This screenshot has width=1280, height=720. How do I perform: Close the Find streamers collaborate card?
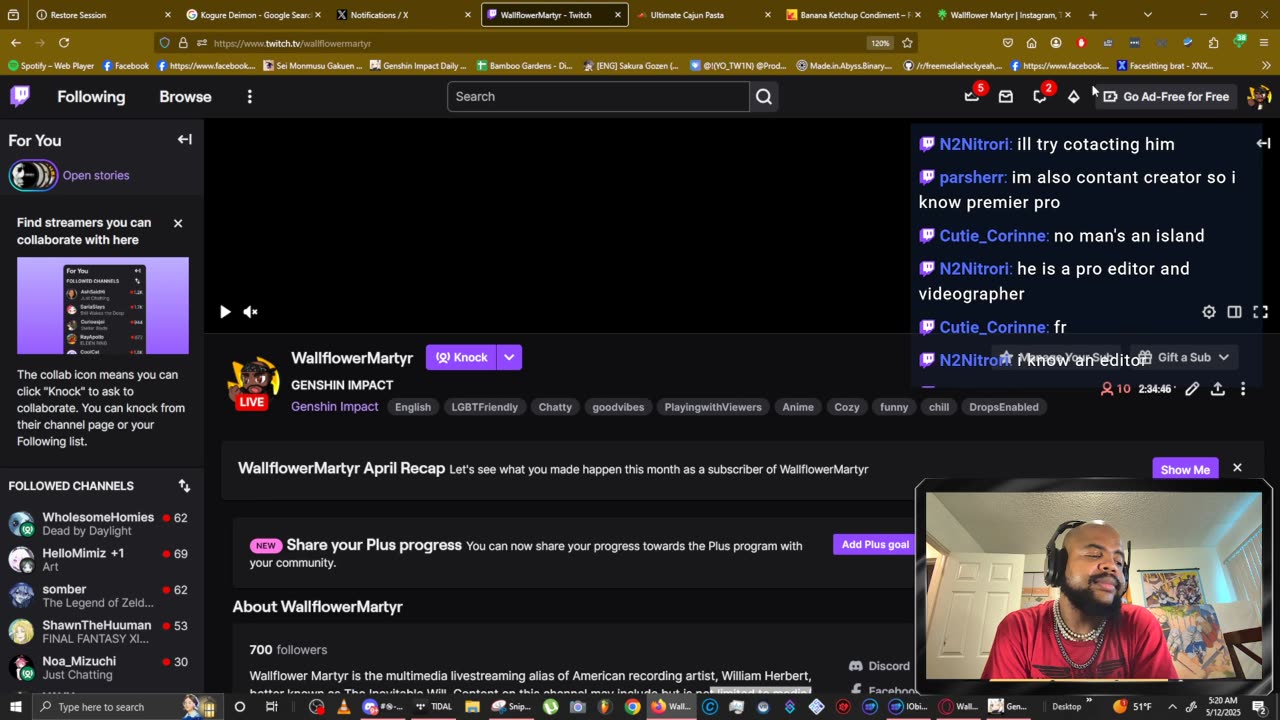[x=178, y=223]
